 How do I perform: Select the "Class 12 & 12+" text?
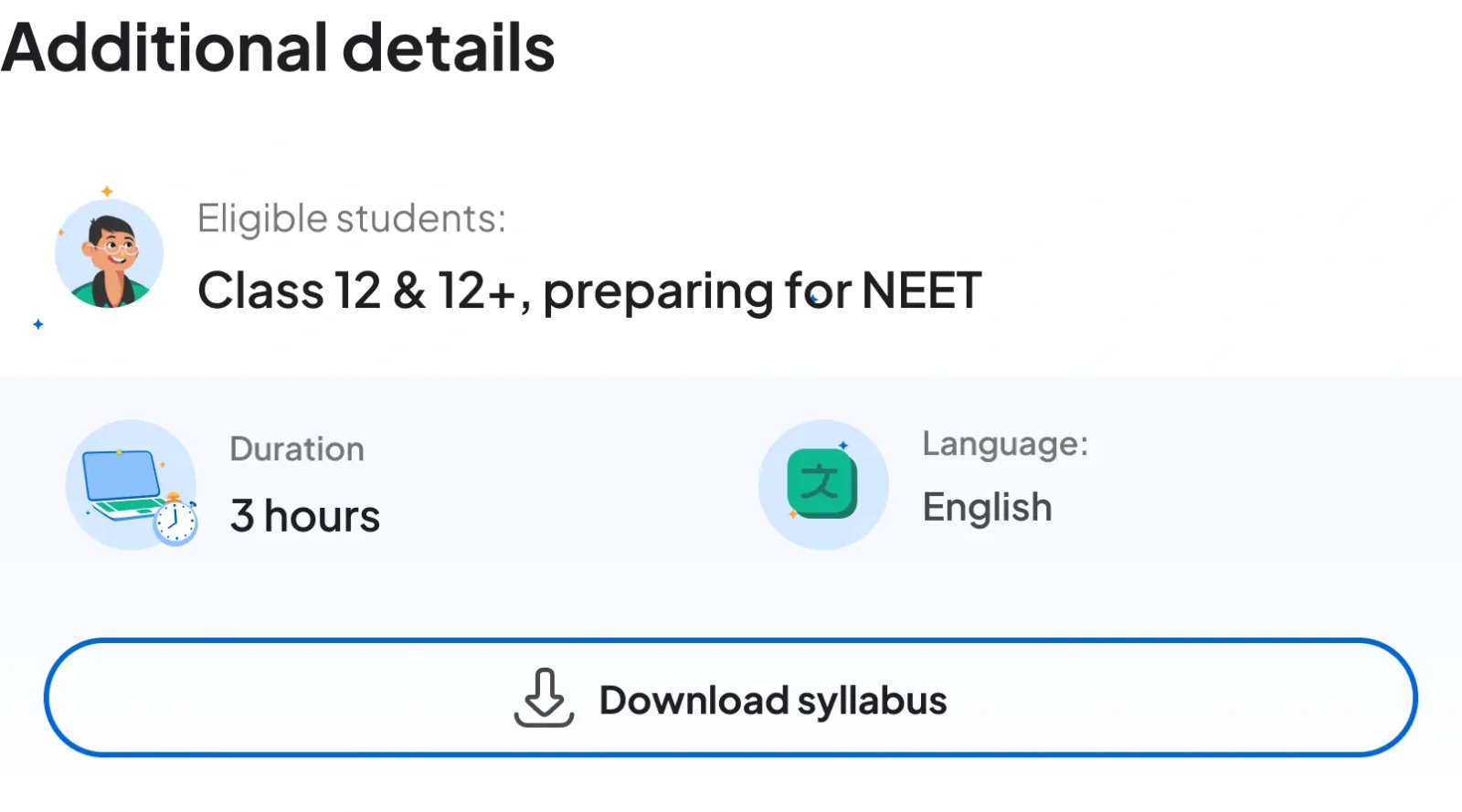pos(356,291)
